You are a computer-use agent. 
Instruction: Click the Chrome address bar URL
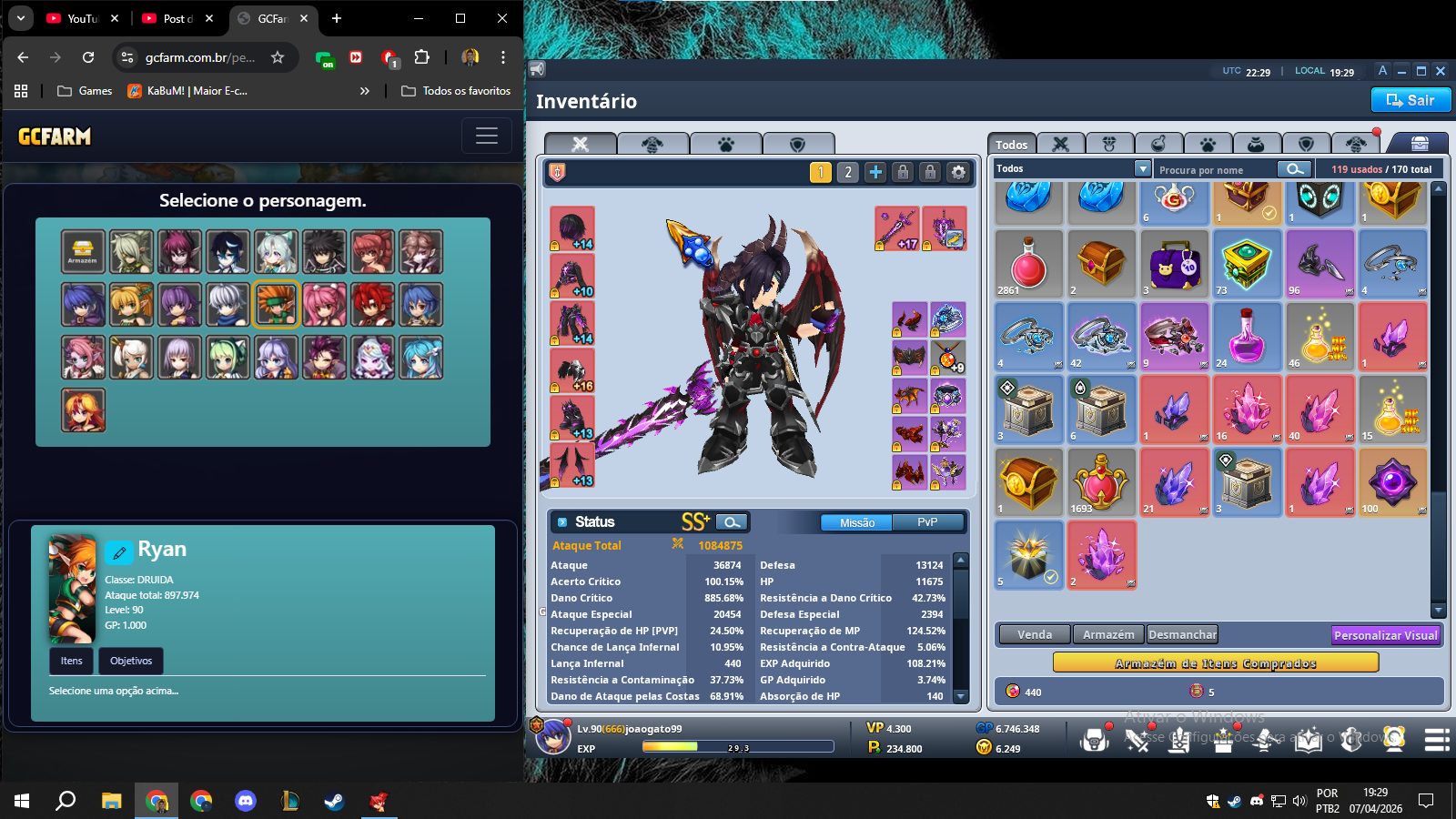tap(200, 57)
